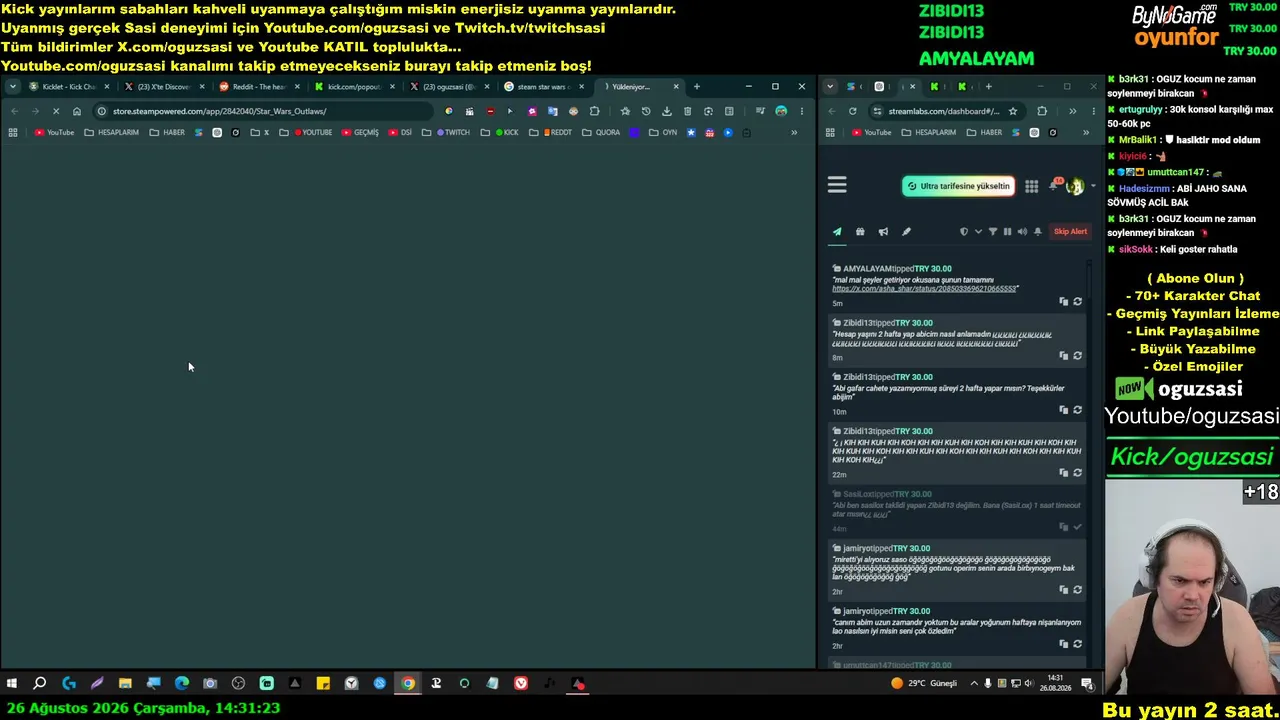Open the Windows Start menu
Viewport: 1280px width, 720px height.
(12, 684)
